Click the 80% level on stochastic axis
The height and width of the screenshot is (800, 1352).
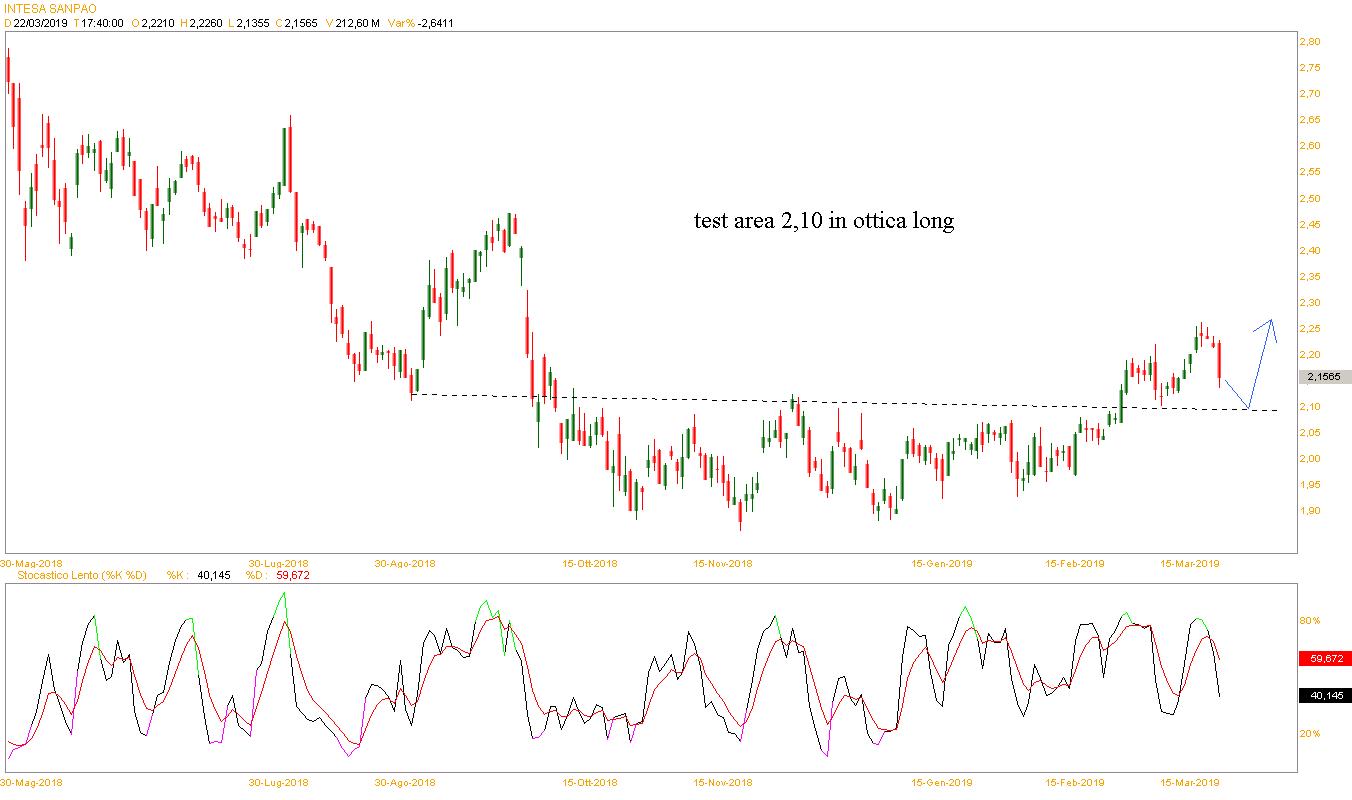click(x=1310, y=621)
